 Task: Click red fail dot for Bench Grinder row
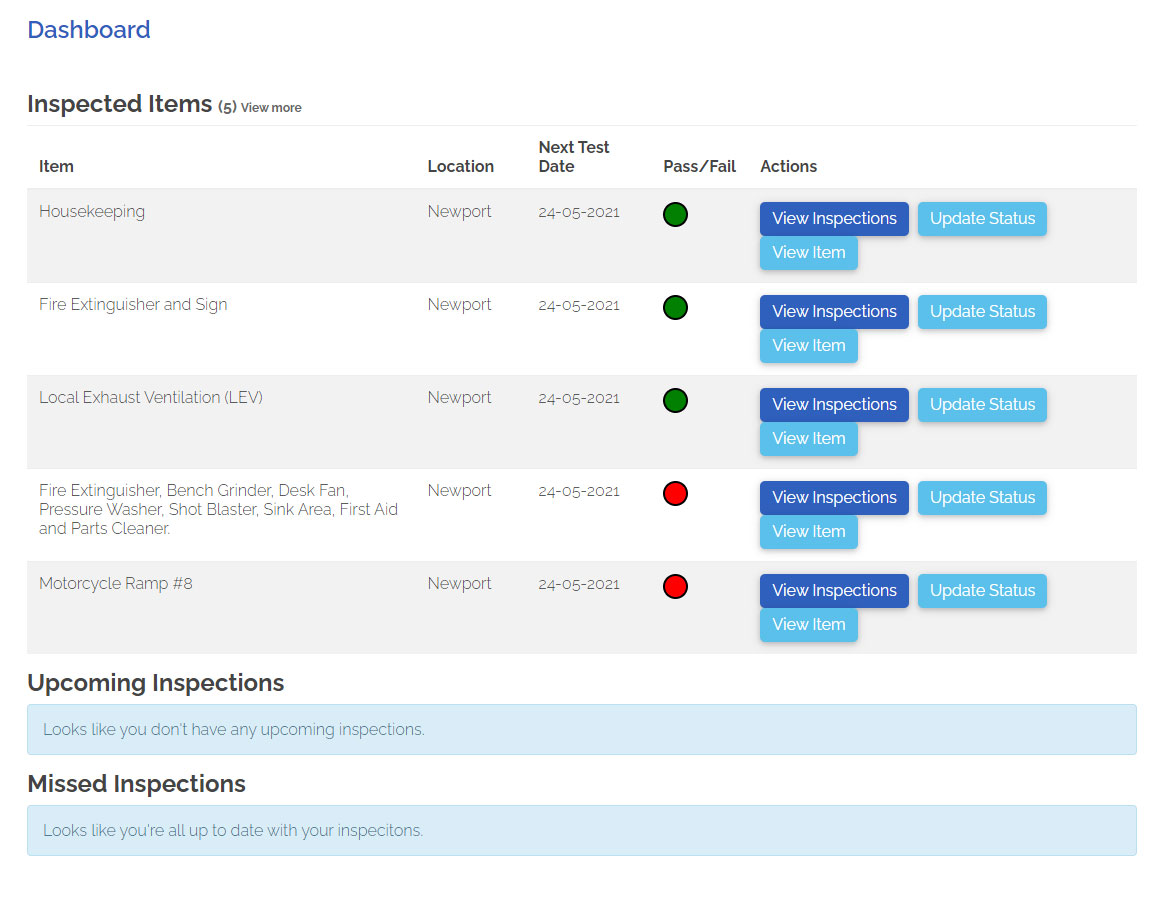[675, 493]
